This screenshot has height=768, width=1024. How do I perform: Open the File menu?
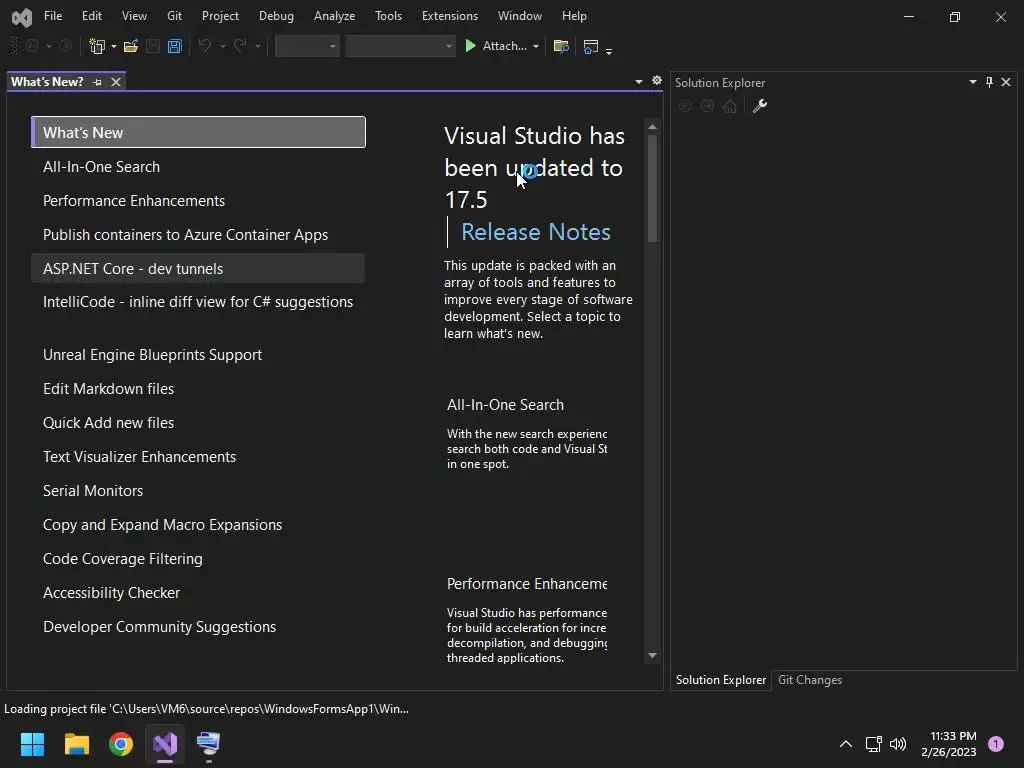(53, 16)
